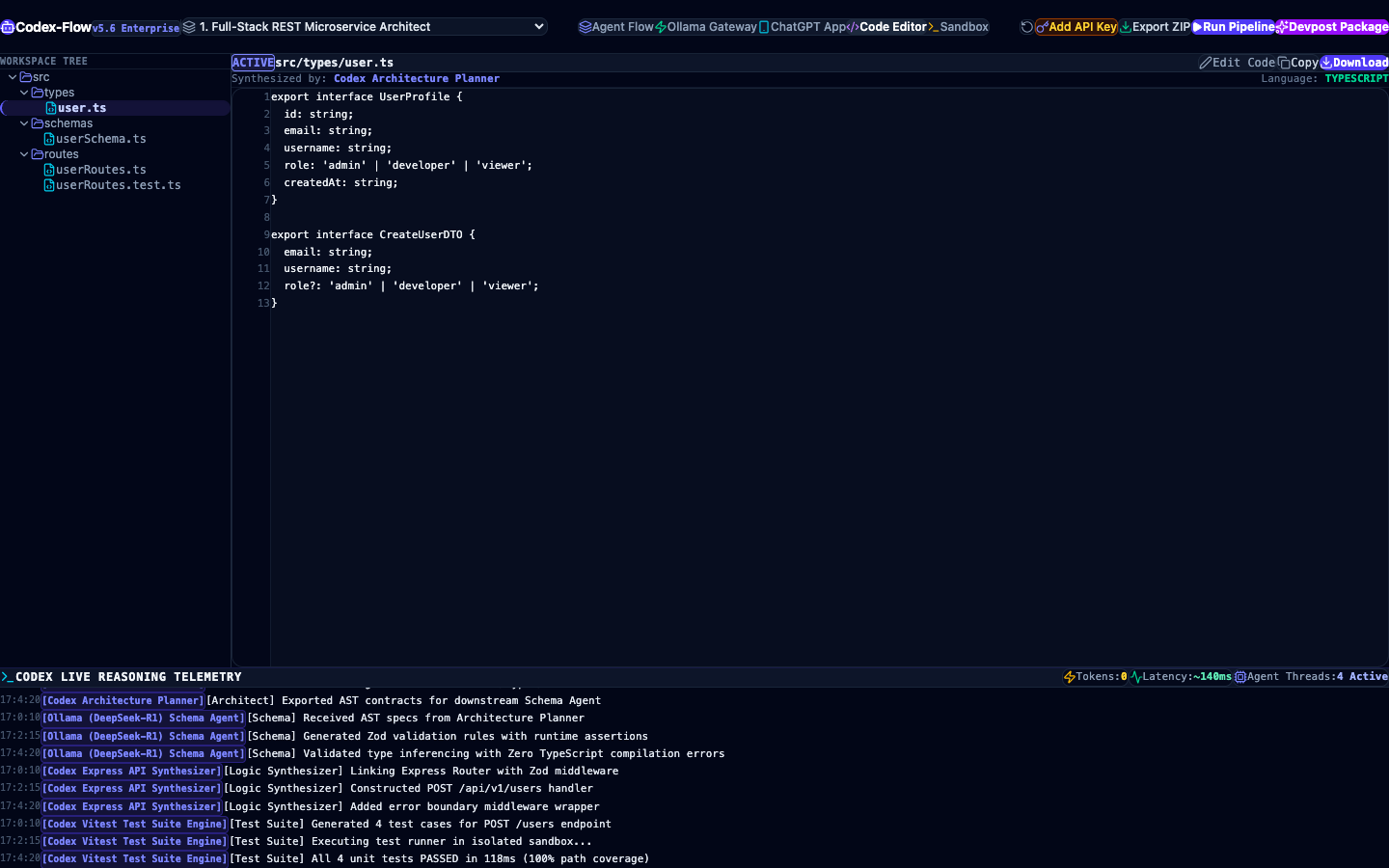Click the Edit Code button

(x=1238, y=63)
